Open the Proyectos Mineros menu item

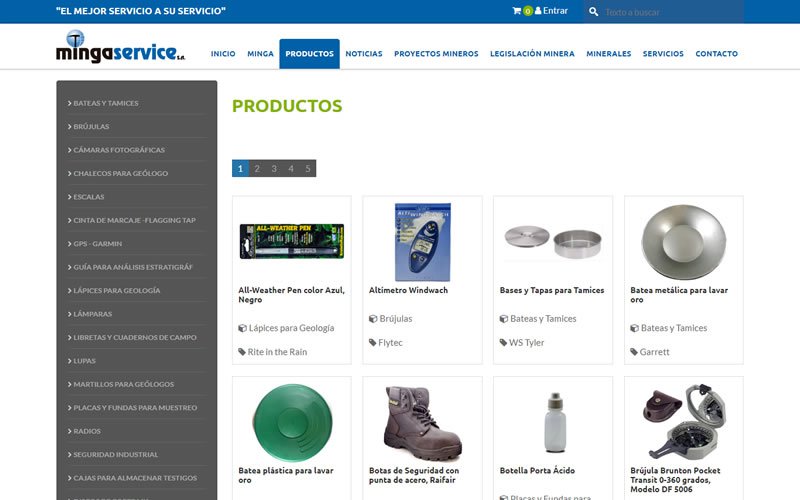pos(436,54)
